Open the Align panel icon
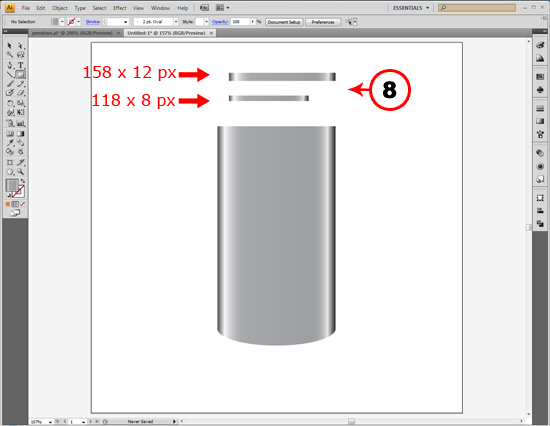Image resolution: width=550 pixels, height=426 pixels. pyautogui.click(x=540, y=211)
